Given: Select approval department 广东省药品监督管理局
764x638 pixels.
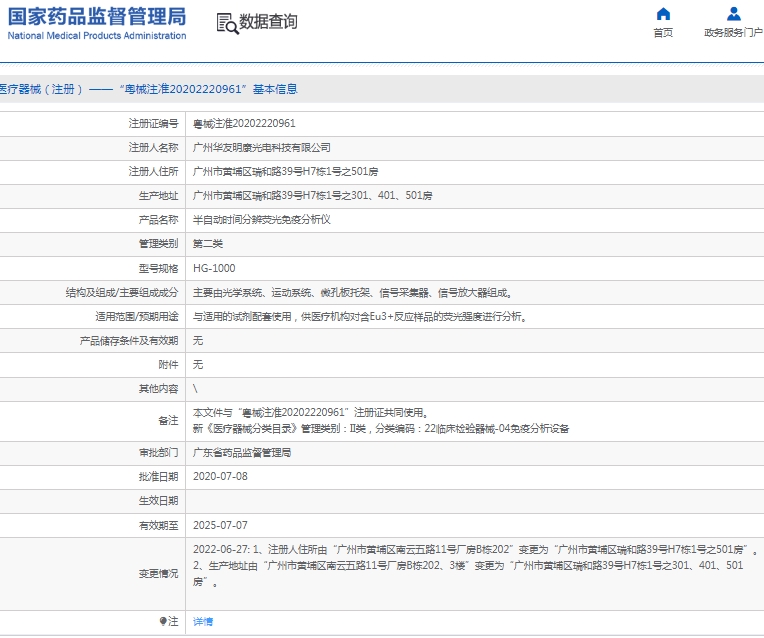Looking at the screenshot, I should coord(242,453).
